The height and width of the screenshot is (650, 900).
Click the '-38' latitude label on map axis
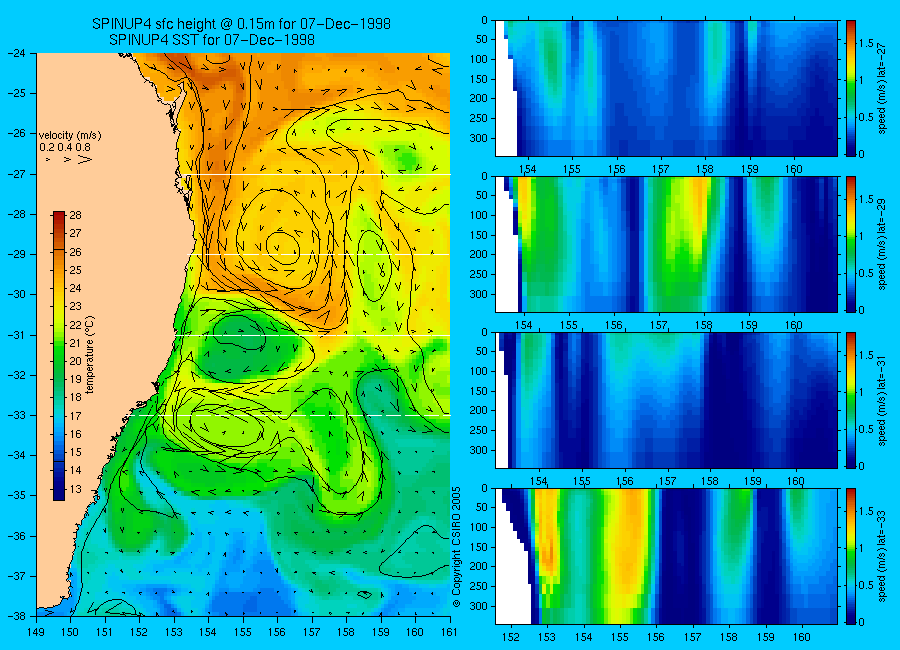click(x=15, y=616)
